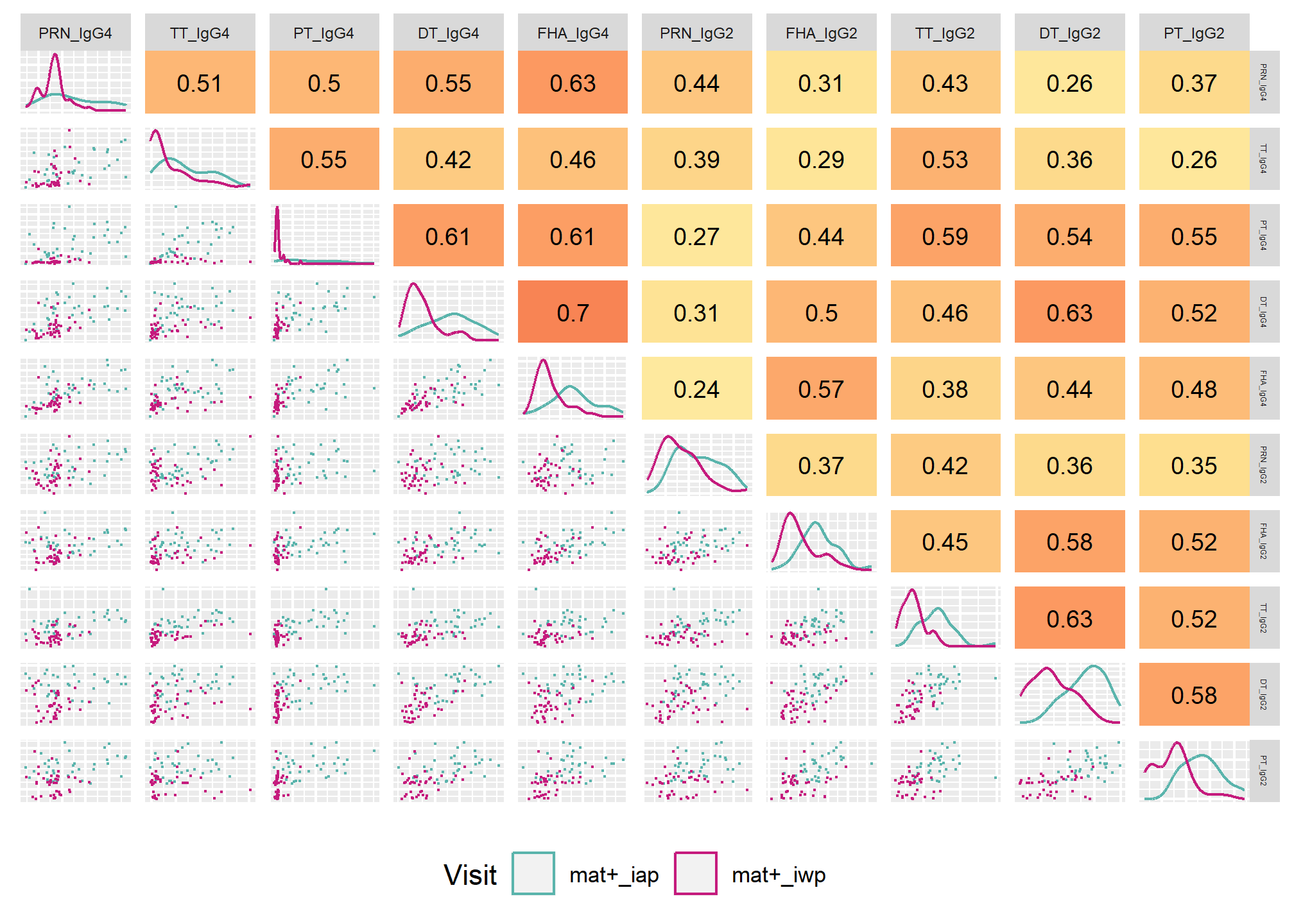Click the 0.24 correlation cell
The image size is (1294, 924).
[696, 388]
